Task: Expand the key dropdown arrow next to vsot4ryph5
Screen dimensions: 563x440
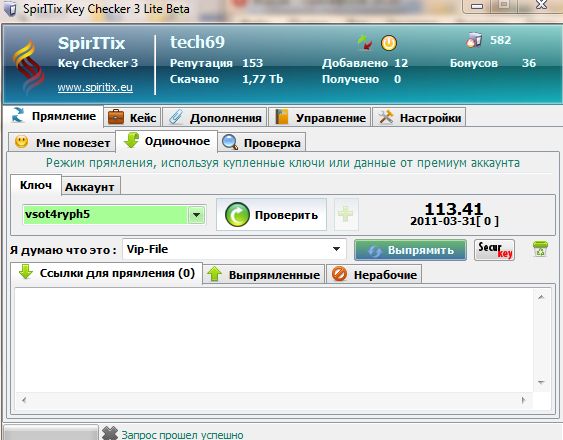Action: [196, 215]
